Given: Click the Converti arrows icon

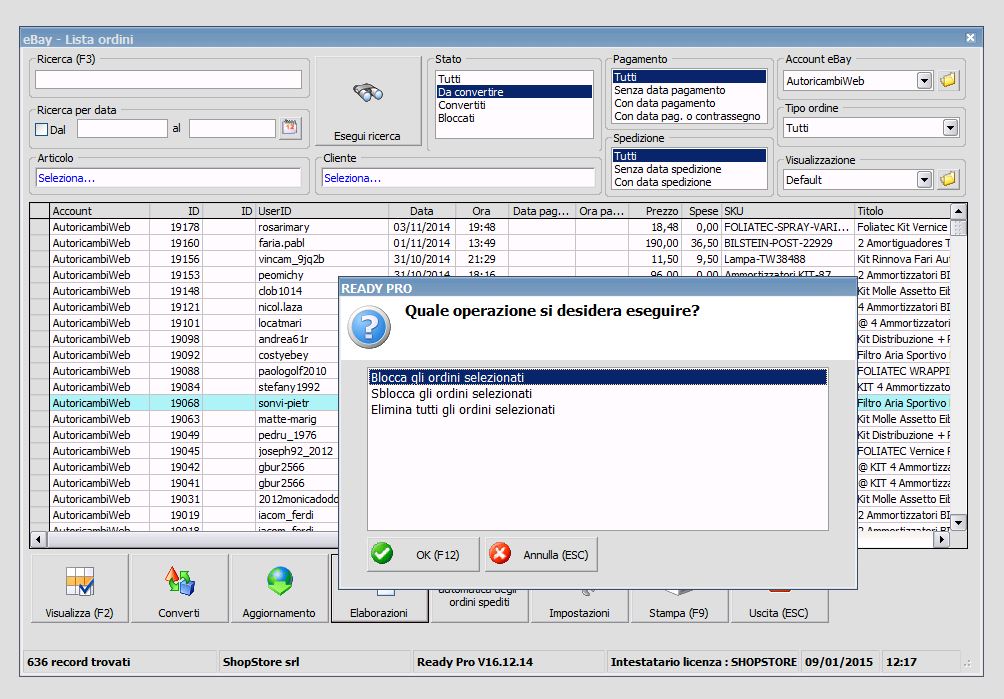Looking at the screenshot, I should tap(179, 583).
